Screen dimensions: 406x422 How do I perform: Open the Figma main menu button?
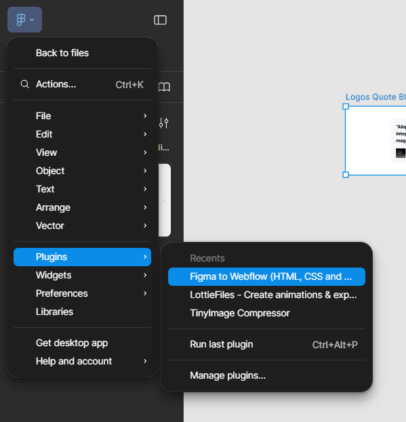[x=25, y=20]
